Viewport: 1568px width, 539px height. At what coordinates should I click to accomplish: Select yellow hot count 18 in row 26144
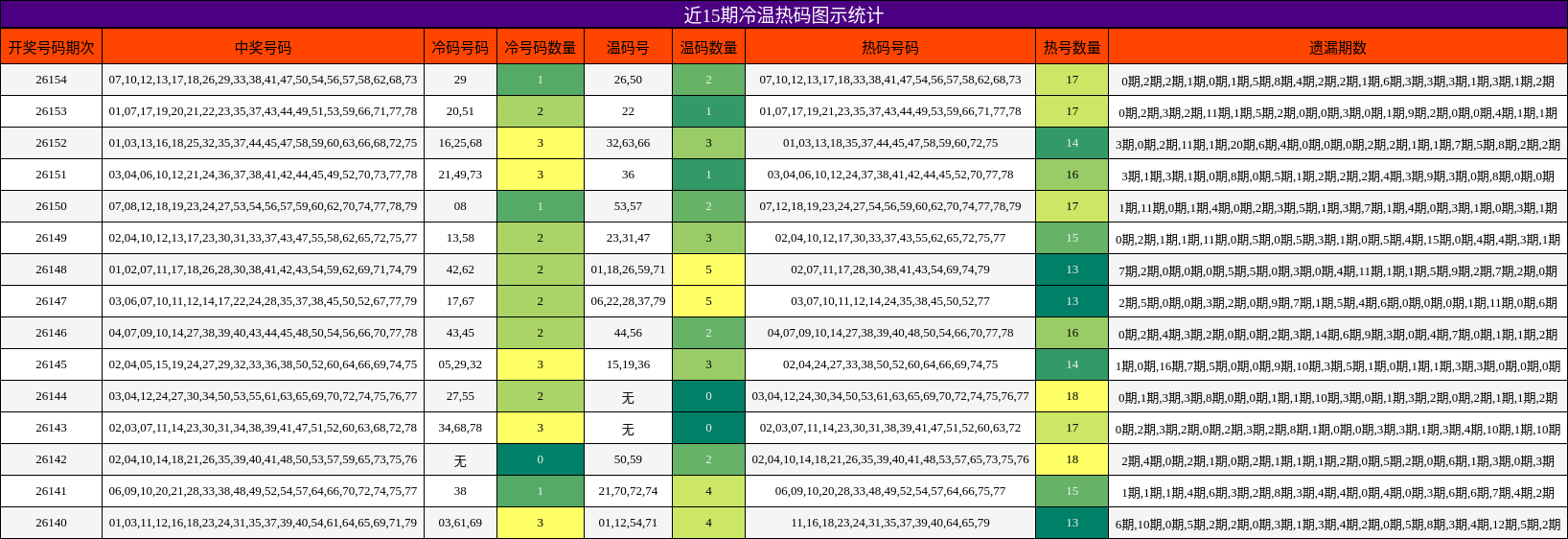[1072, 396]
